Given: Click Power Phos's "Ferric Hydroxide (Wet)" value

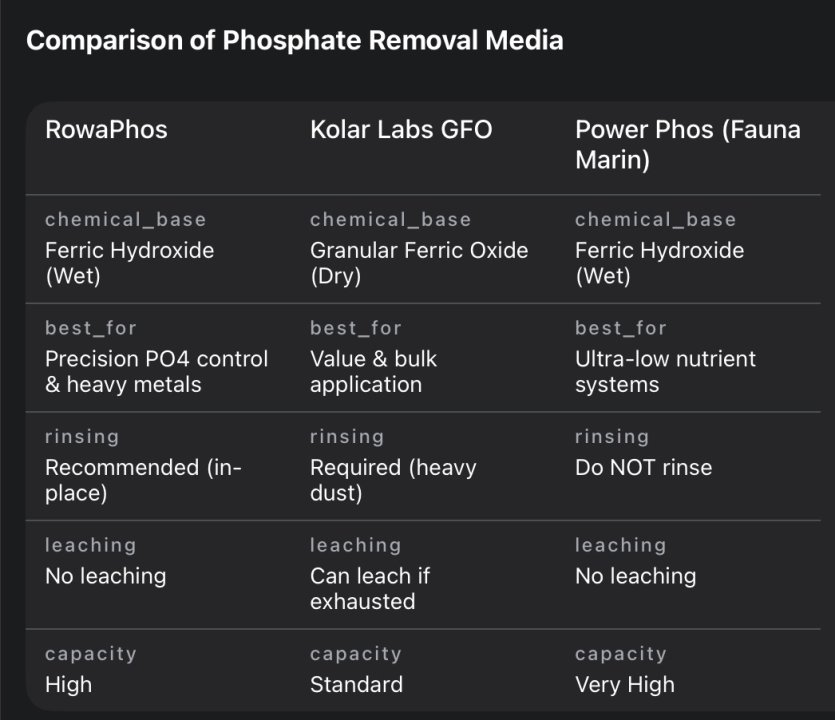Looking at the screenshot, I should coord(659,263).
